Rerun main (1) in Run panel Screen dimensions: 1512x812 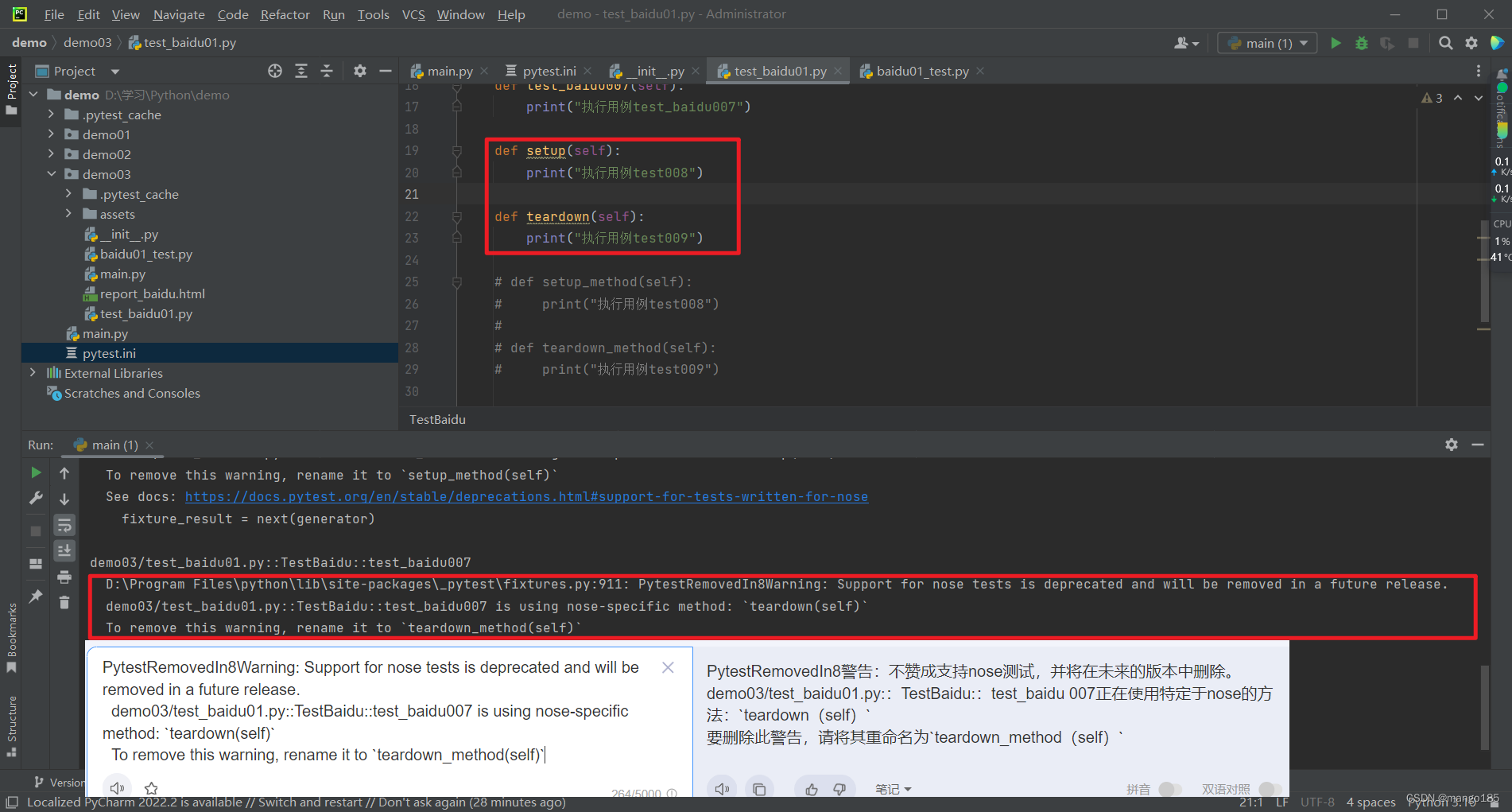tap(36, 472)
